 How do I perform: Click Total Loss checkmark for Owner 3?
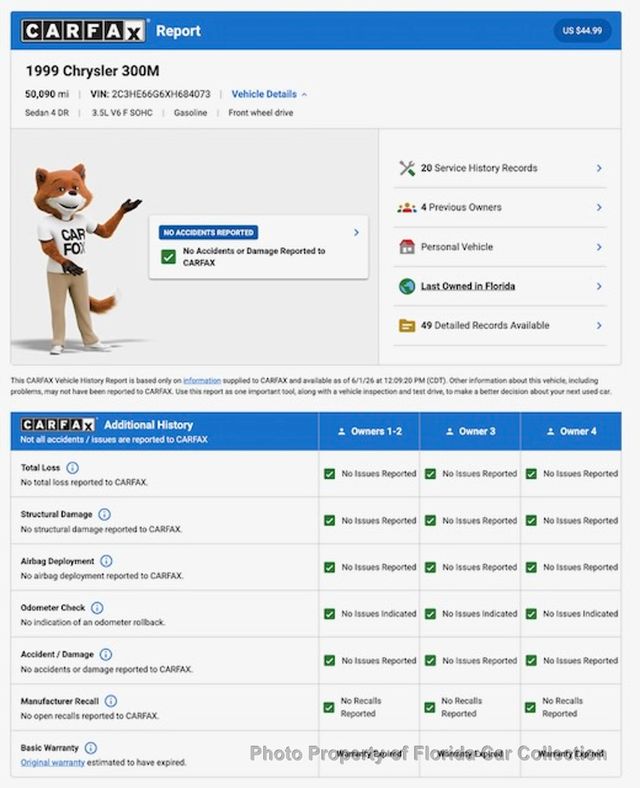pos(431,474)
